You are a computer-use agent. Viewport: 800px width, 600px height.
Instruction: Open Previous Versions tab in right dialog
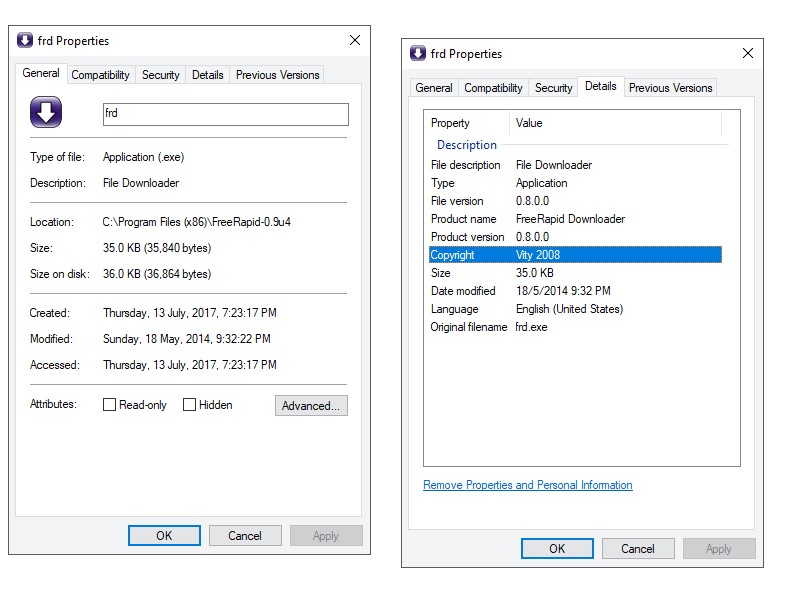(670, 88)
